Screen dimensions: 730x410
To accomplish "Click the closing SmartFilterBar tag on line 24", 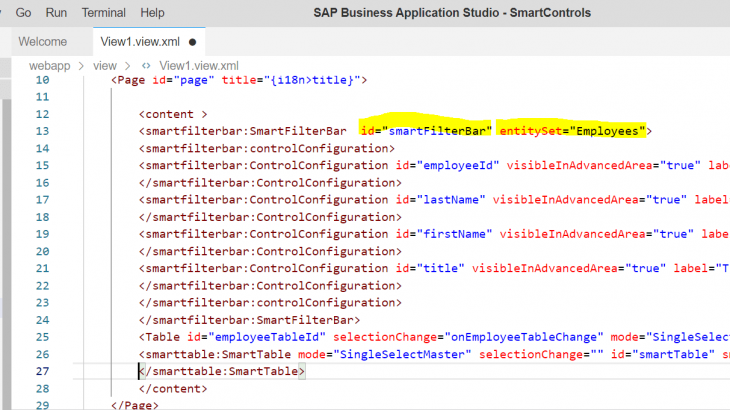I will pos(250,320).
